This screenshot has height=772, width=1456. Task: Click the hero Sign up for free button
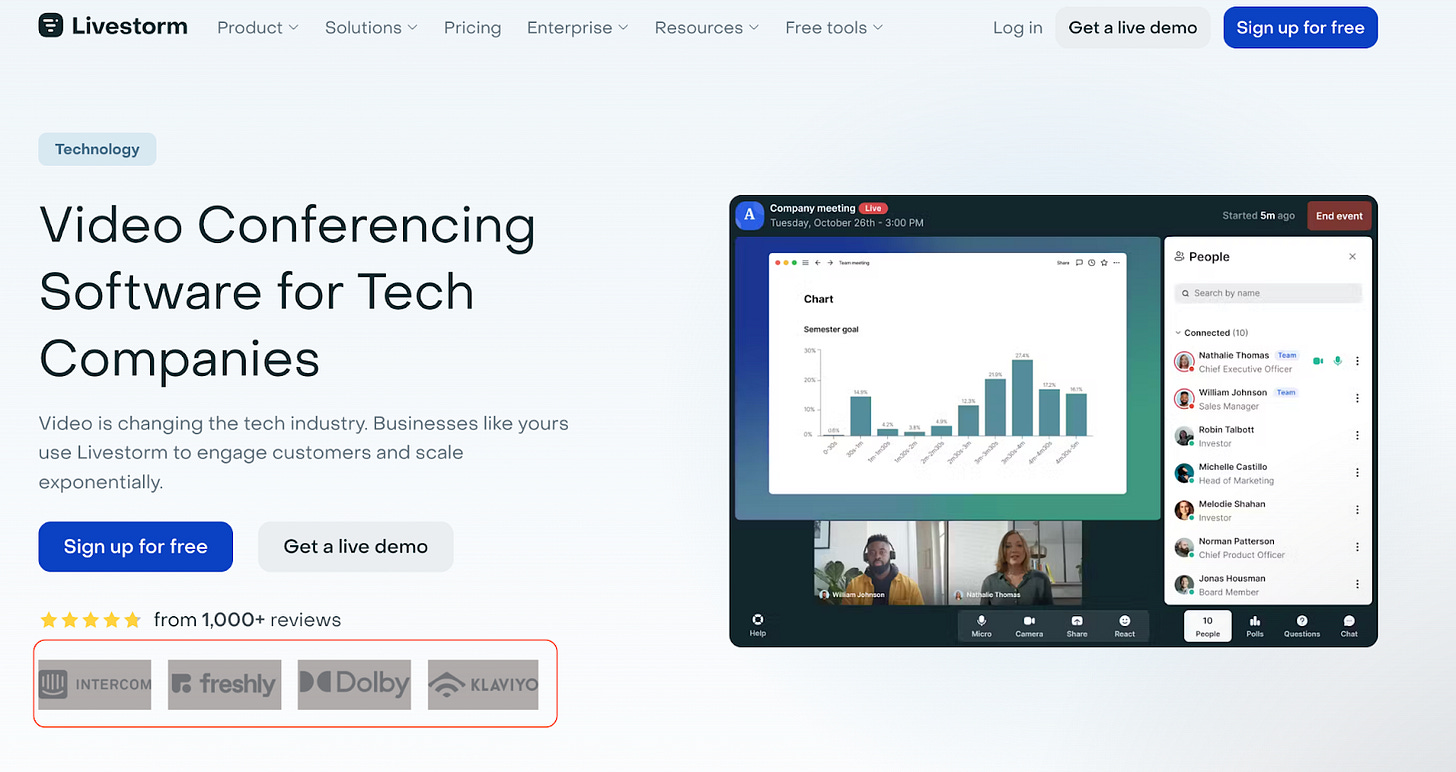136,547
